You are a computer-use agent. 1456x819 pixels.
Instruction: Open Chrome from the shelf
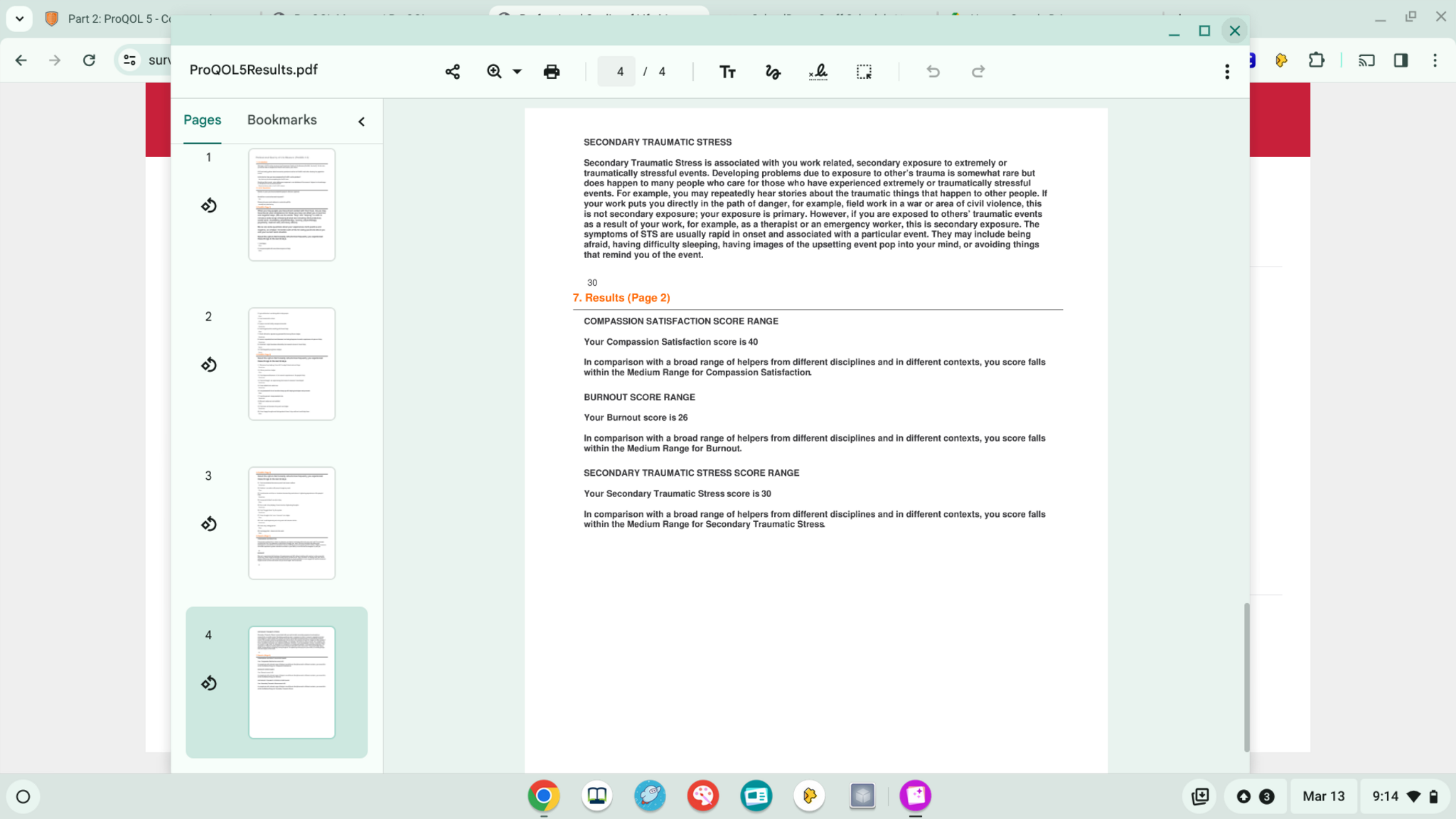[544, 796]
